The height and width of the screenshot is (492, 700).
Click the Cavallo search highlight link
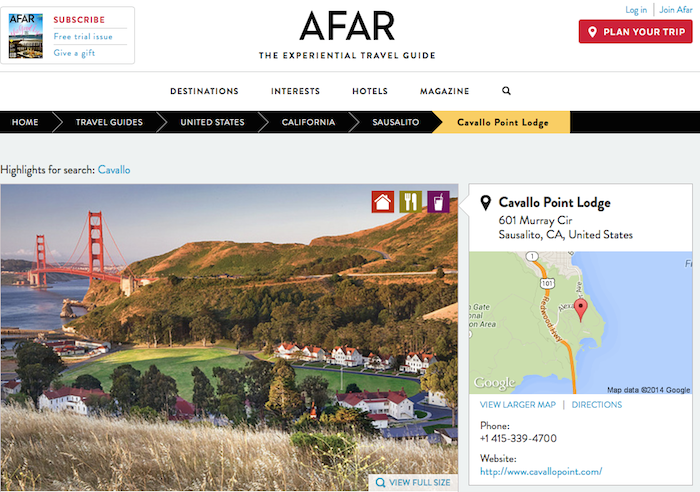(114, 170)
